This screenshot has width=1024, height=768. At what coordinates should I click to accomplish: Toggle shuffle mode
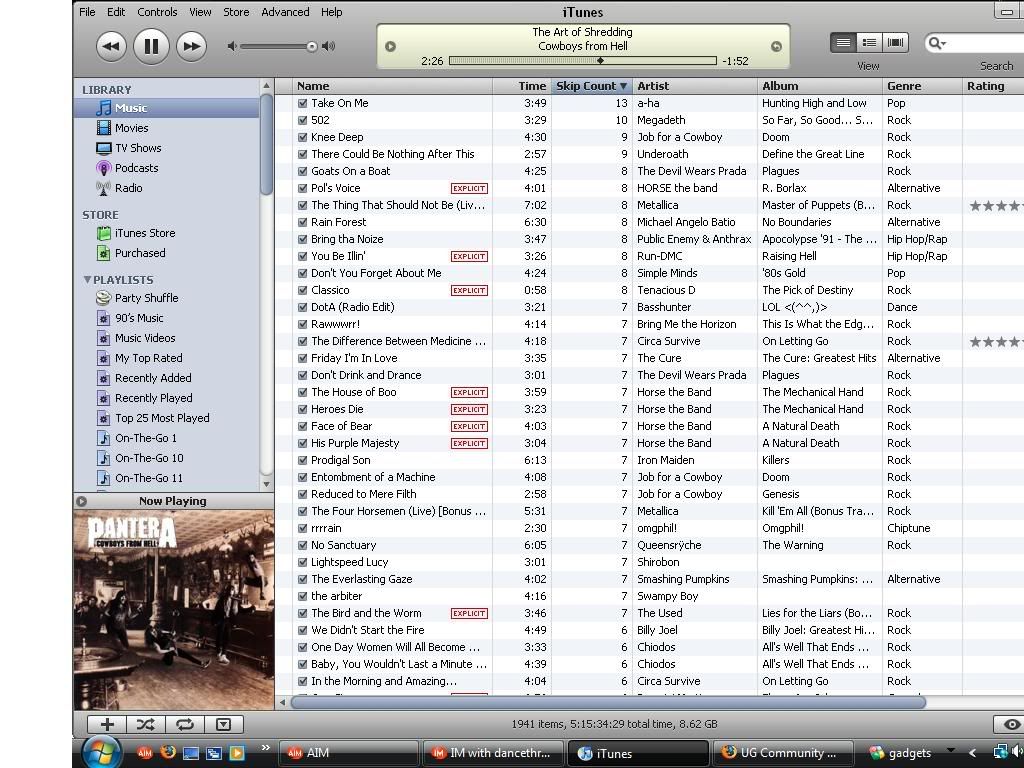(146, 724)
